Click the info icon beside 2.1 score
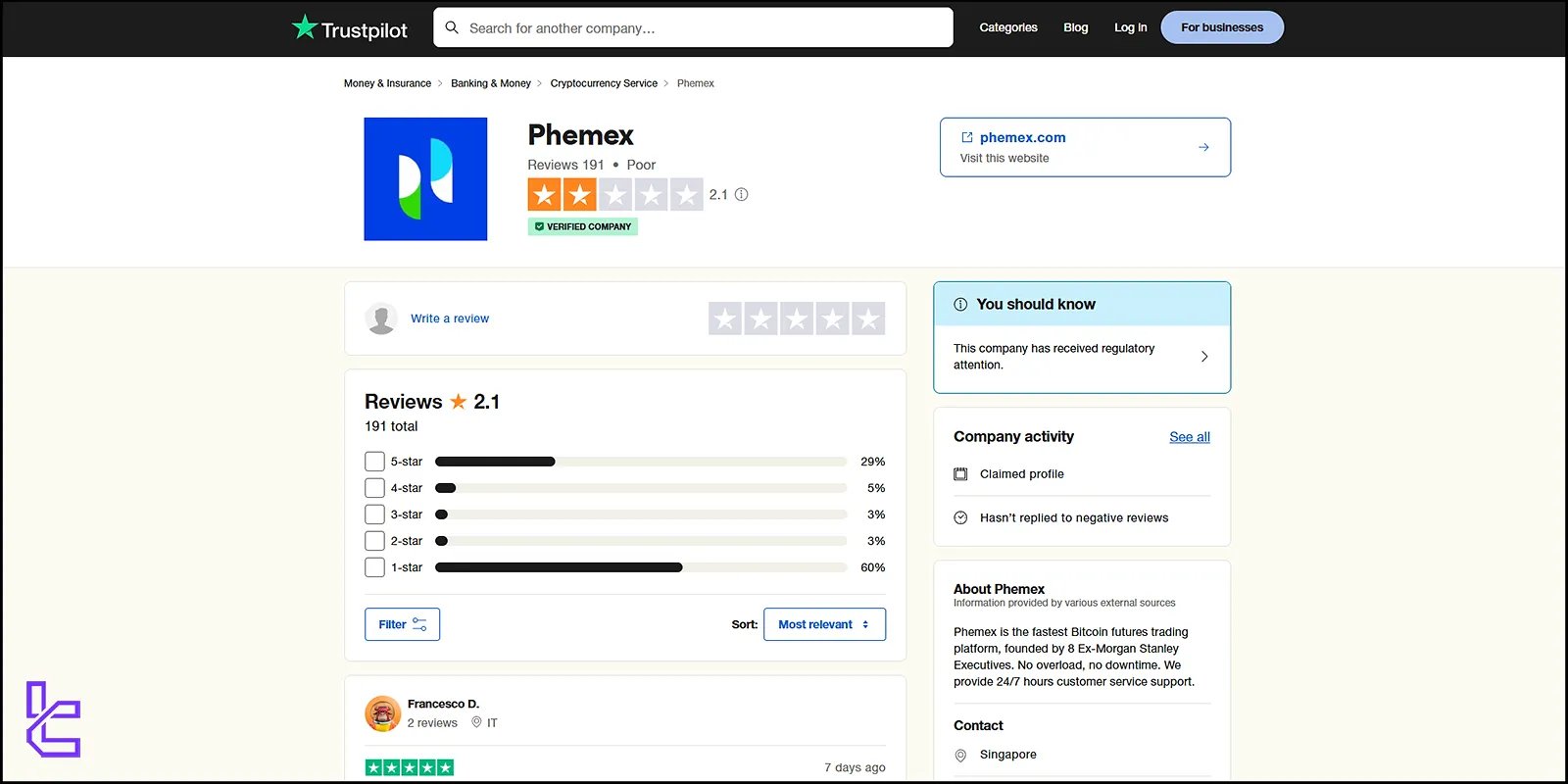Image resolution: width=1568 pixels, height=784 pixels. click(x=742, y=194)
